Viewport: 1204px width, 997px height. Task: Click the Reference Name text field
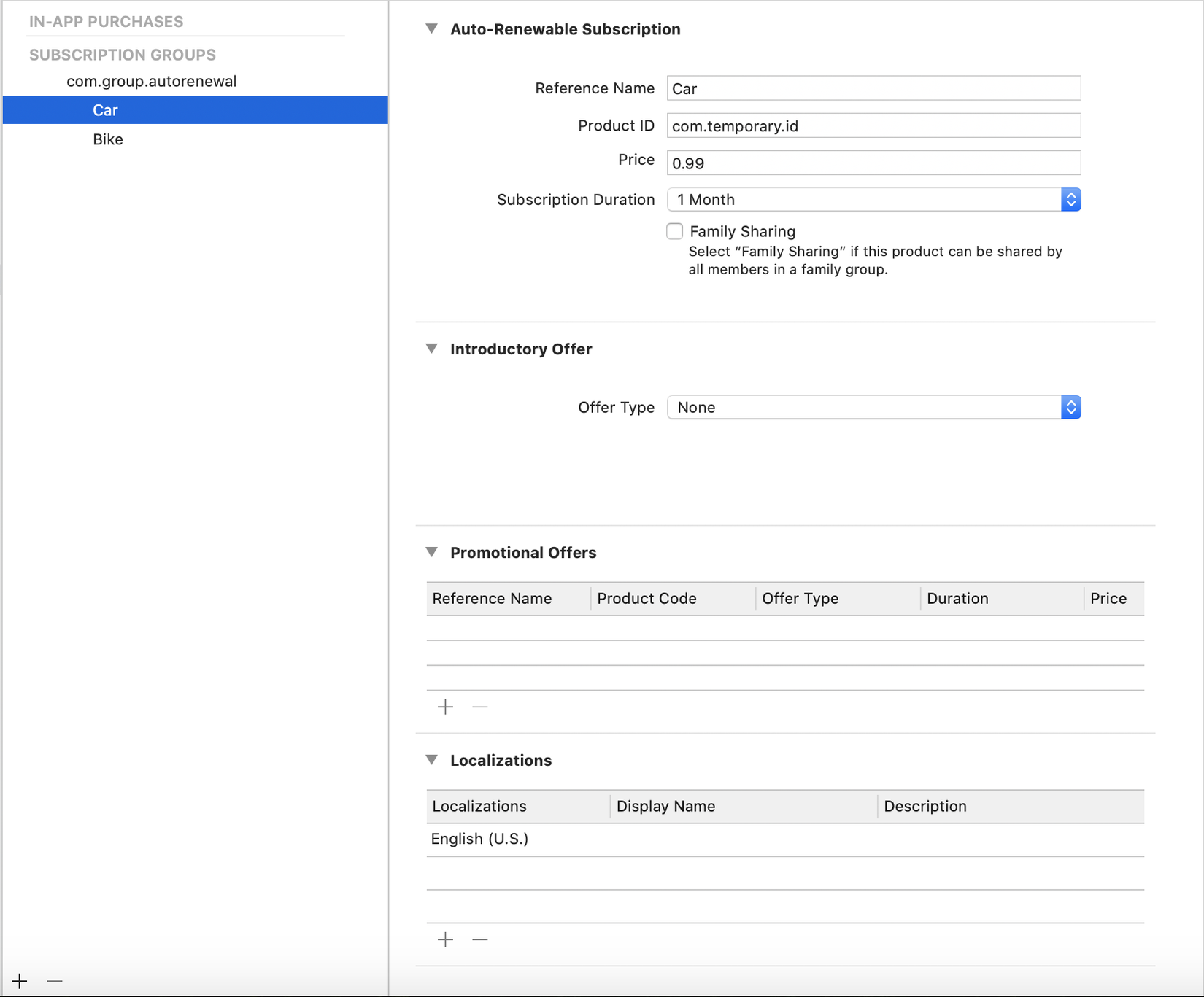(x=873, y=88)
